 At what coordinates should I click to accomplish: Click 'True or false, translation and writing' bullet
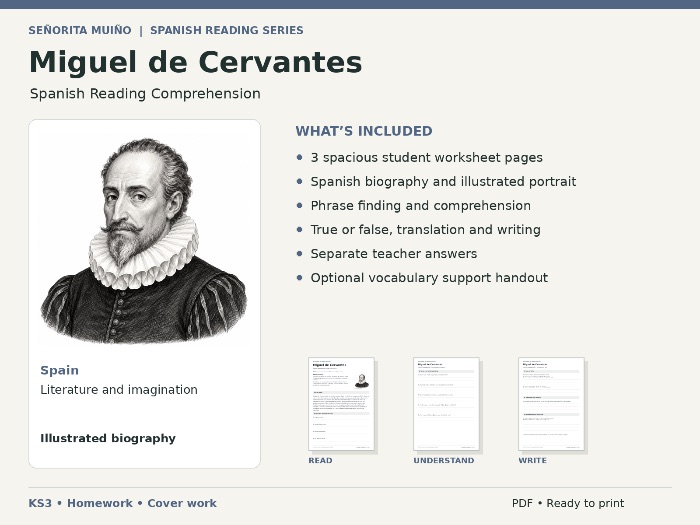pos(425,229)
